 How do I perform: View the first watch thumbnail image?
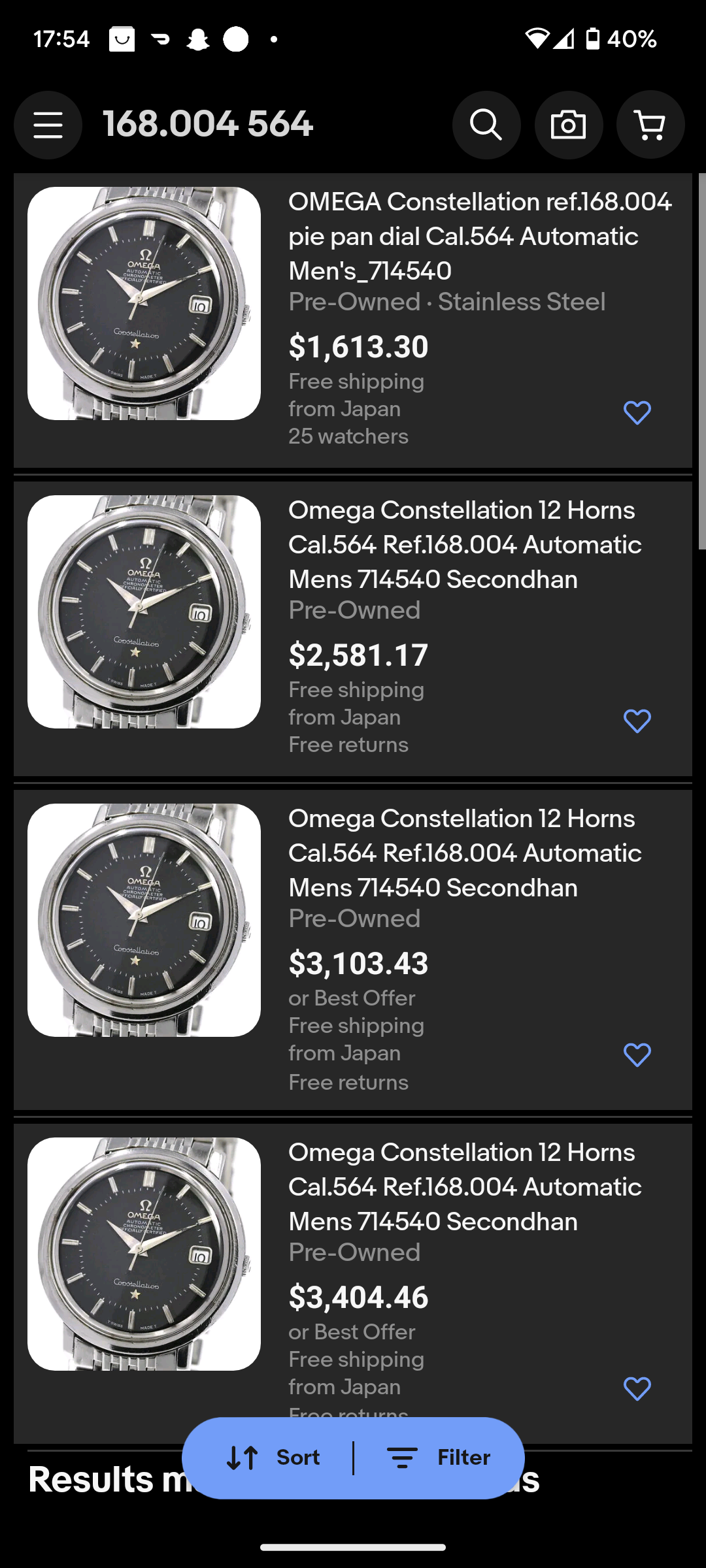point(144,304)
